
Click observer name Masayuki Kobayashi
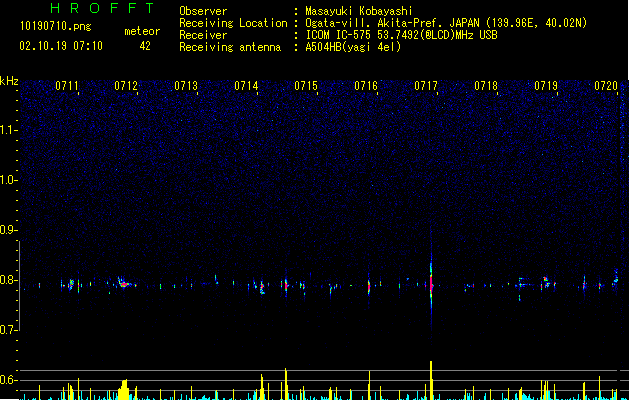click(x=359, y=11)
